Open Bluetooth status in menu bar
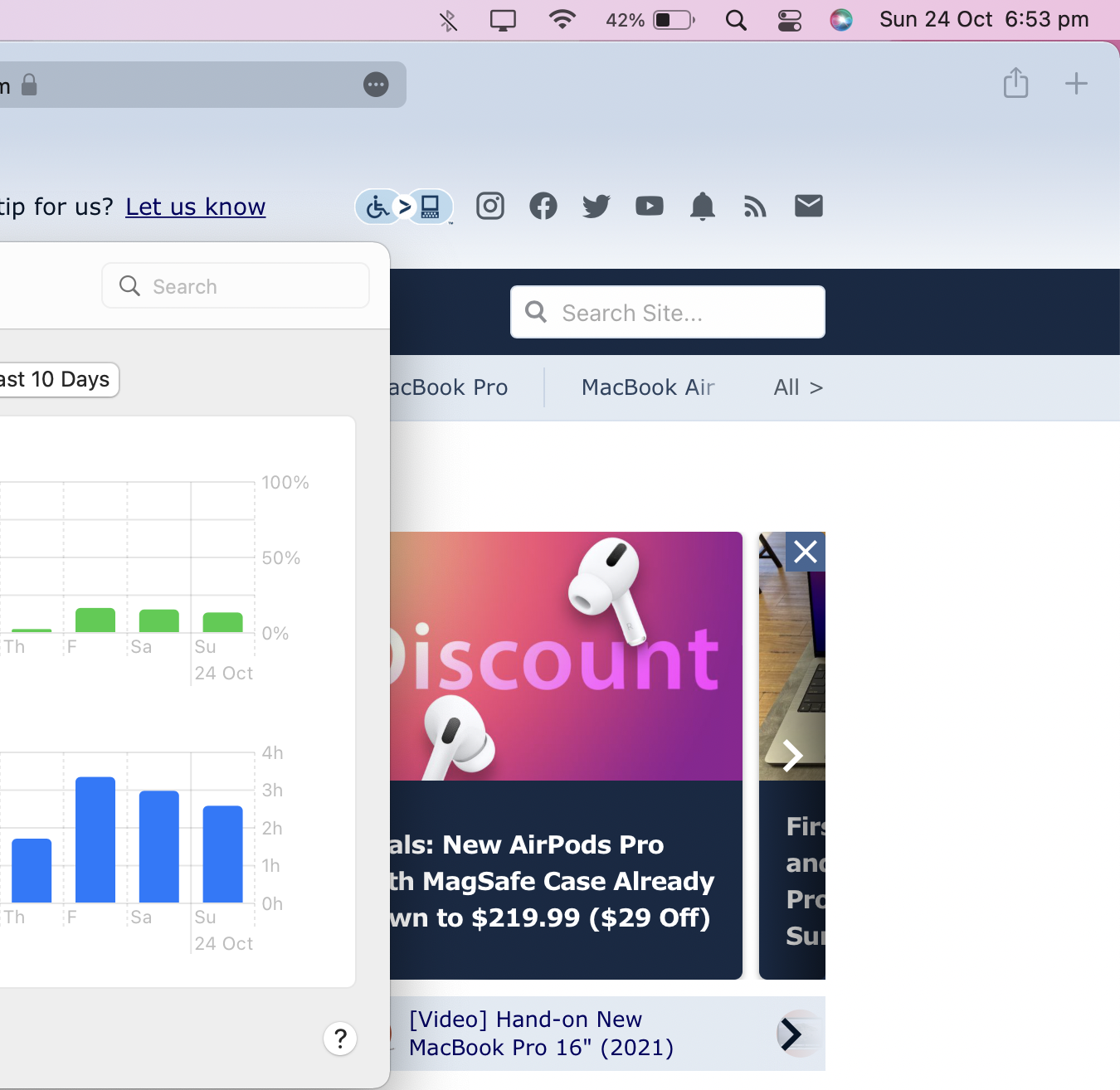The image size is (1120, 1090). 448,20
